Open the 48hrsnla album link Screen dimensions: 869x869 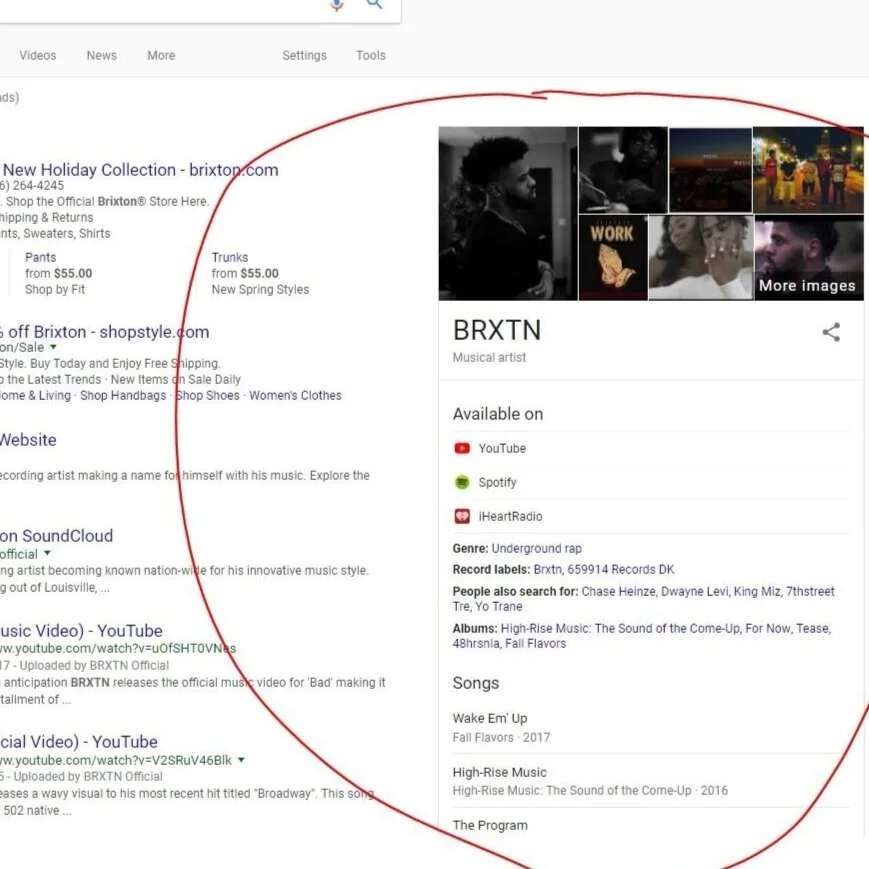coord(476,643)
